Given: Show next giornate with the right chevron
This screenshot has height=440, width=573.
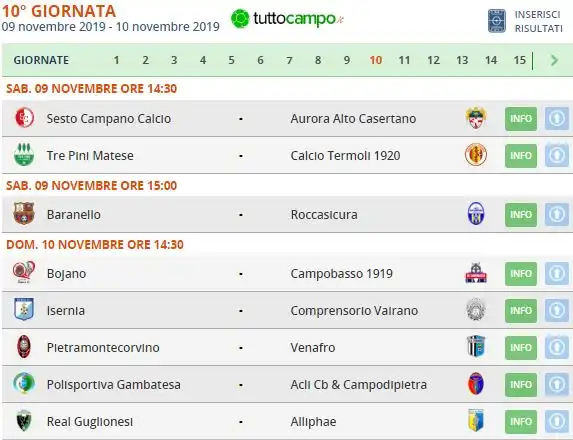Looking at the screenshot, I should click(554, 60).
